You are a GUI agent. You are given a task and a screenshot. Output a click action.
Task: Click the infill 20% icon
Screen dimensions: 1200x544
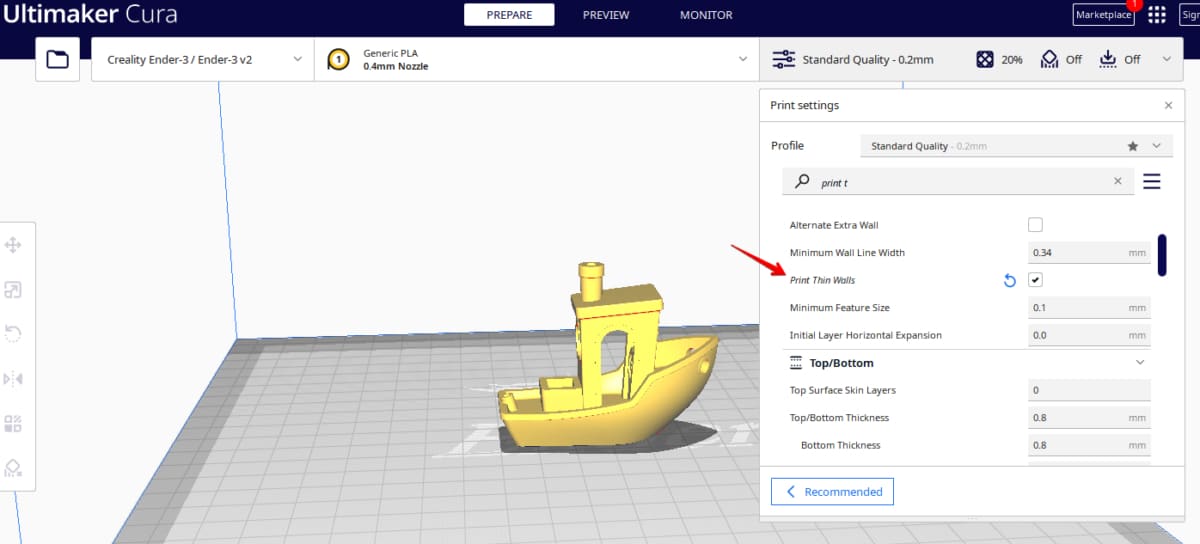[985, 60]
